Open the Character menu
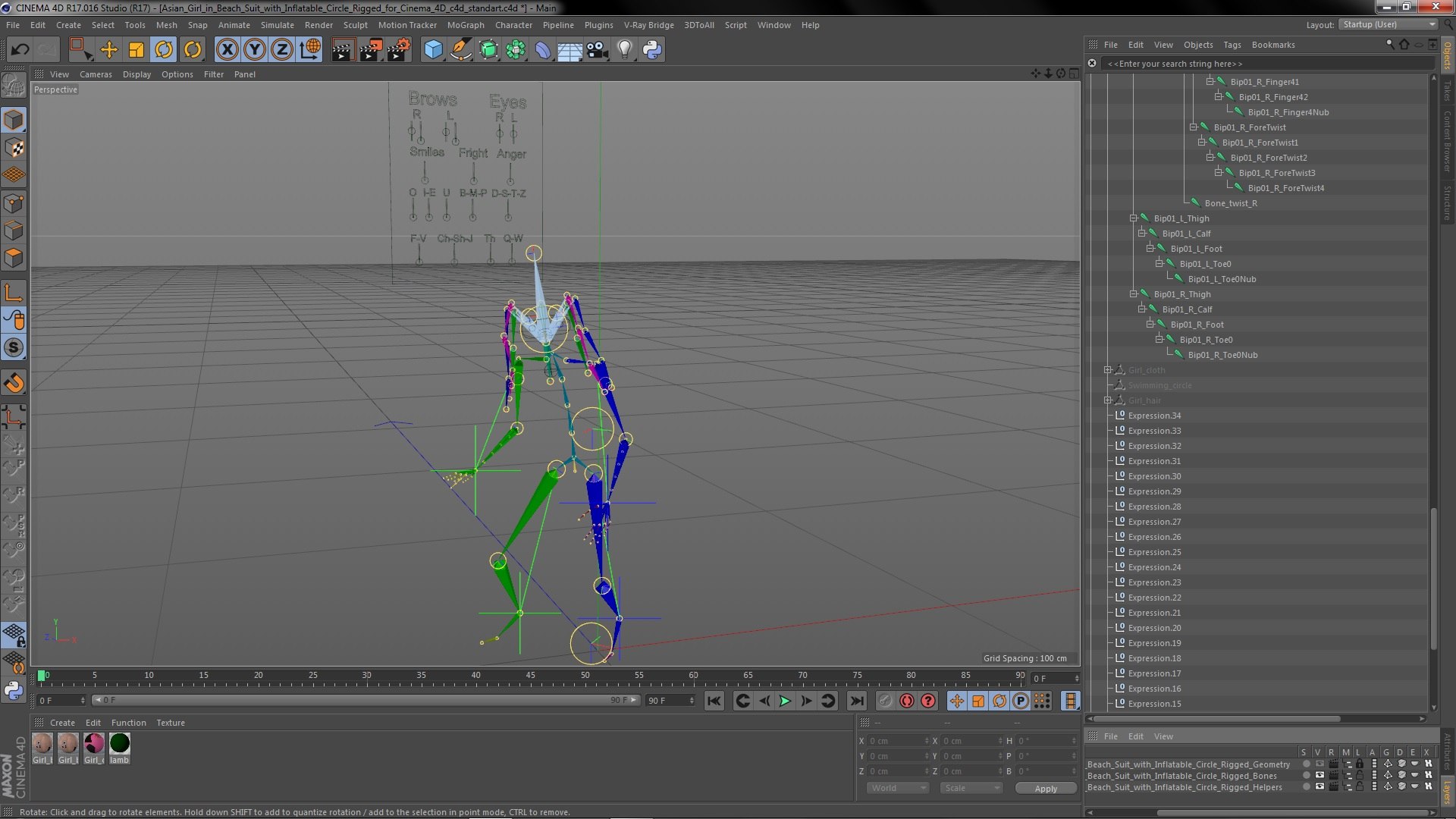This screenshot has width=1456, height=819. tap(513, 25)
